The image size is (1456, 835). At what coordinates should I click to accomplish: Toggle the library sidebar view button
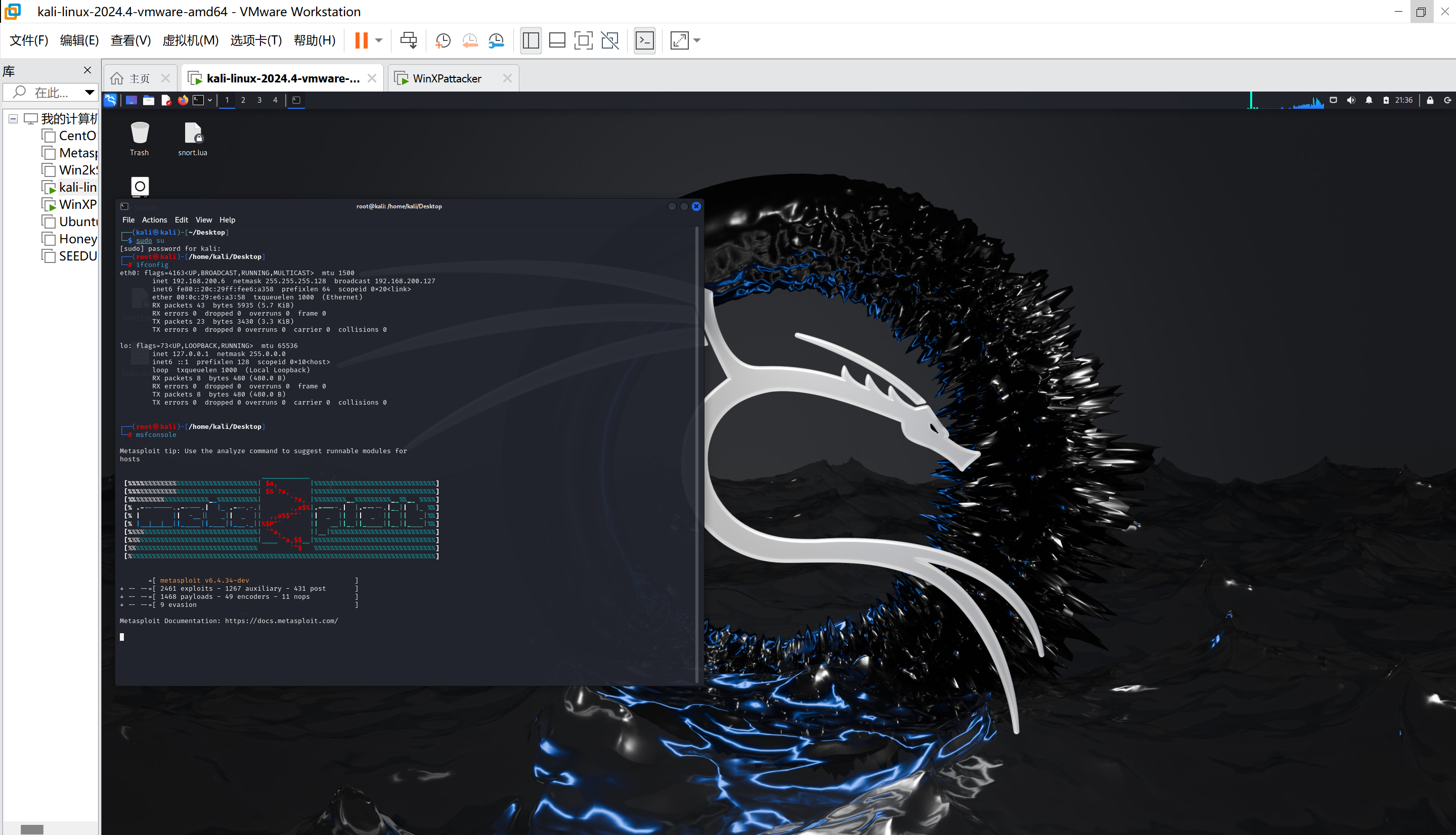[x=531, y=40]
